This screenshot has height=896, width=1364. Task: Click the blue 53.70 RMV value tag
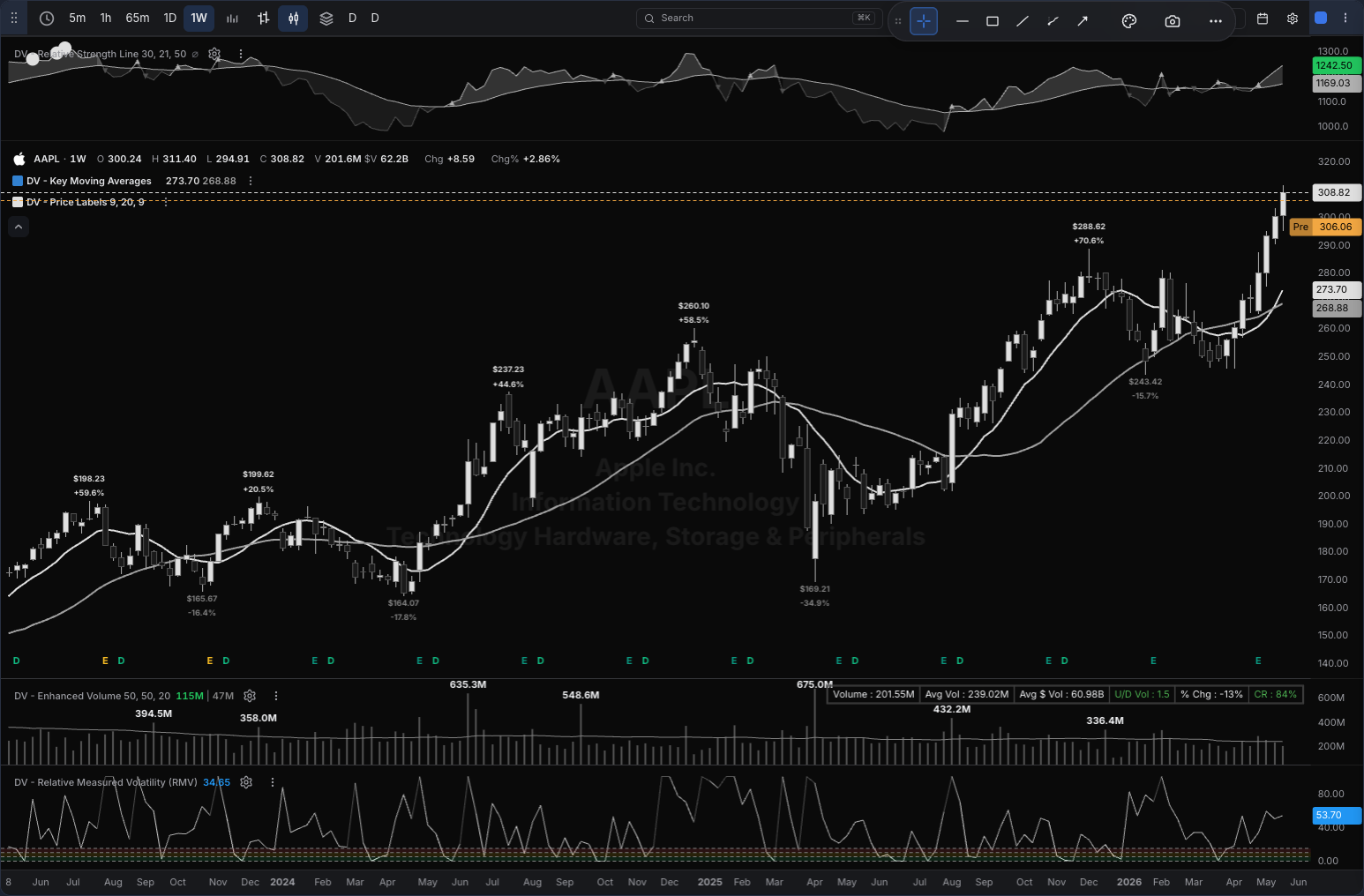click(x=1338, y=815)
